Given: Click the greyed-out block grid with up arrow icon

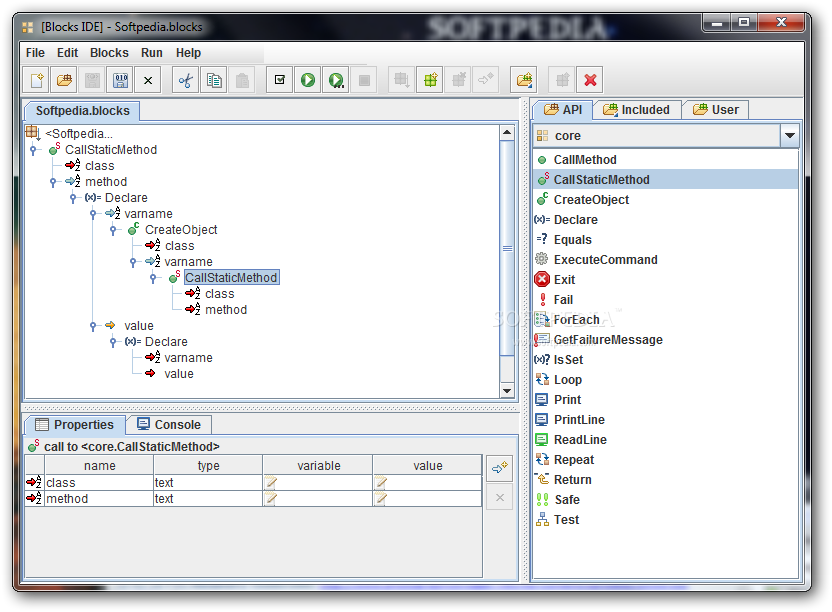Looking at the screenshot, I should 562,80.
